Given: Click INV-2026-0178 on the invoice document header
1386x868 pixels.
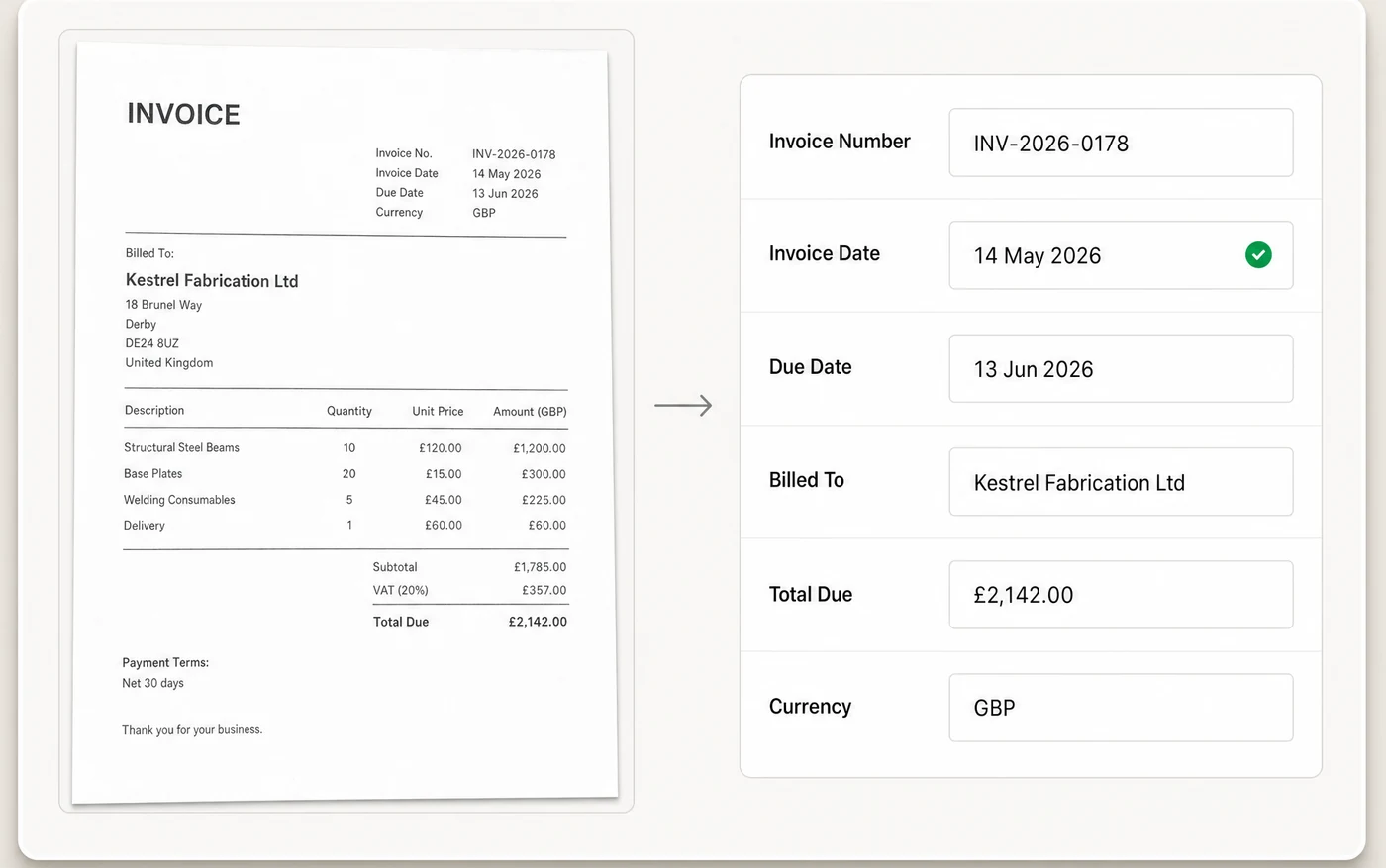Looking at the screenshot, I should 514,154.
